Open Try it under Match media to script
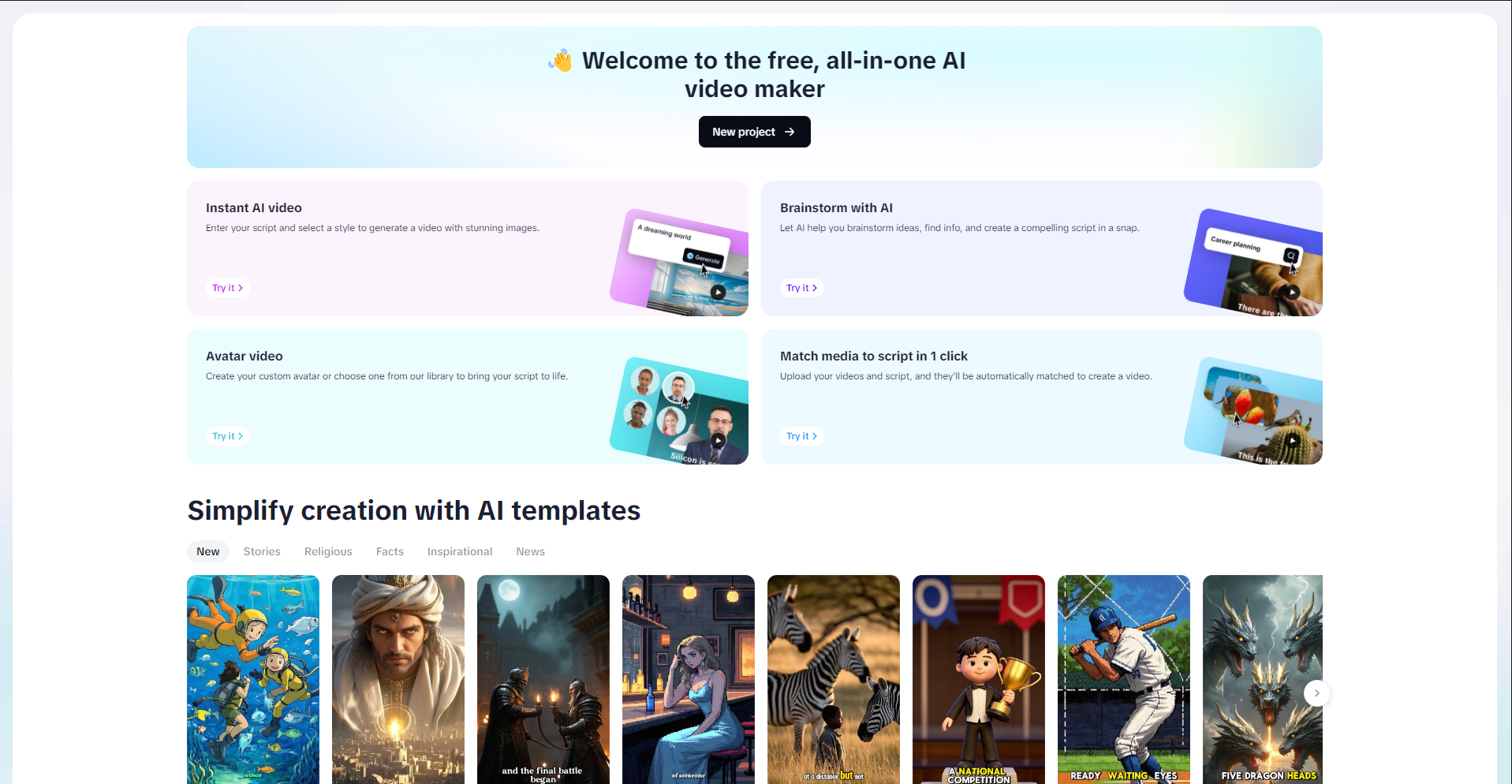The height and width of the screenshot is (784, 1512). [x=802, y=436]
